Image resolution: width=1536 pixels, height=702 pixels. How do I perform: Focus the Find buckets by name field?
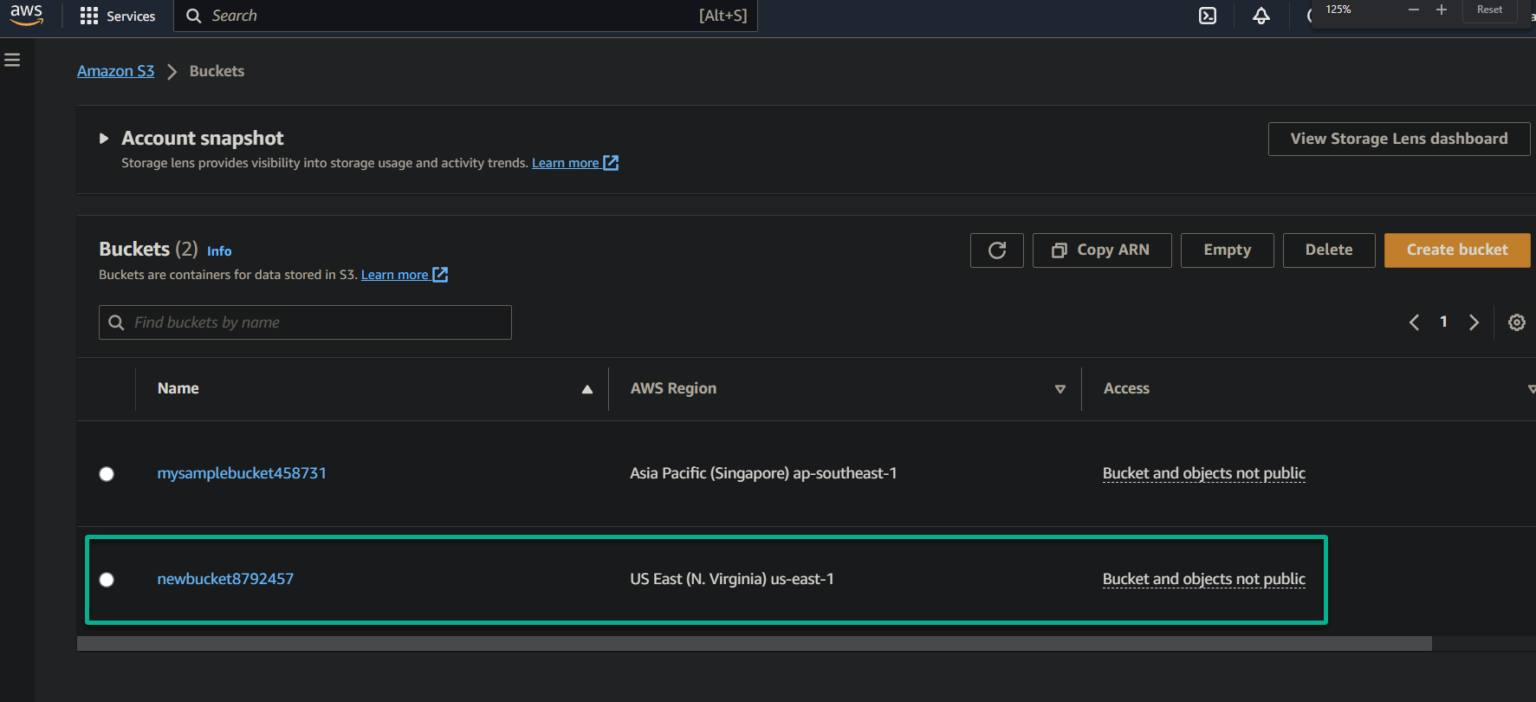click(x=305, y=322)
